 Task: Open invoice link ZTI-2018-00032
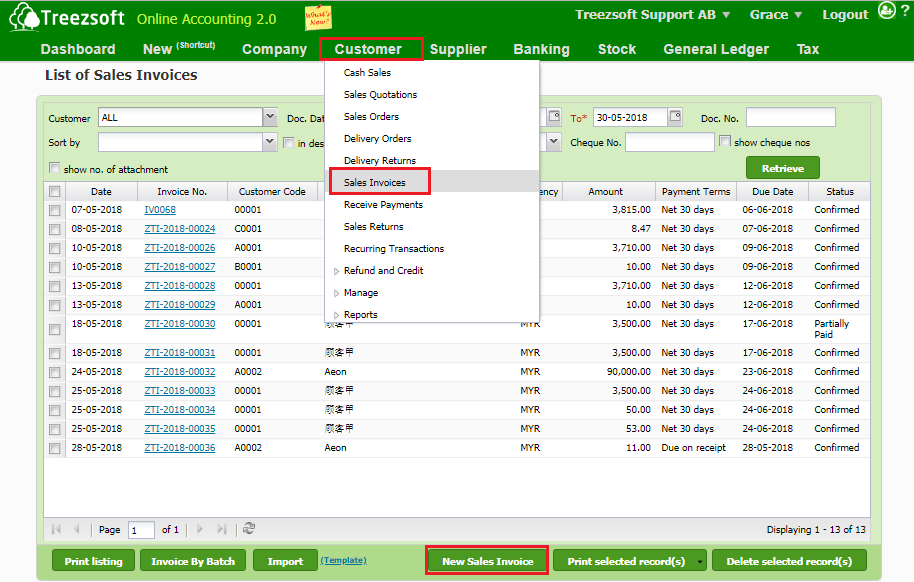(180, 372)
